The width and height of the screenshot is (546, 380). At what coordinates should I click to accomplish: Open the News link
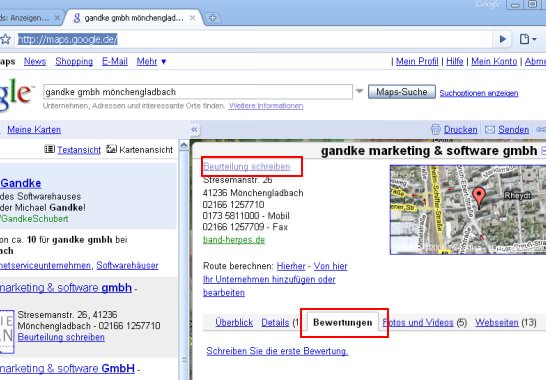tap(35, 61)
